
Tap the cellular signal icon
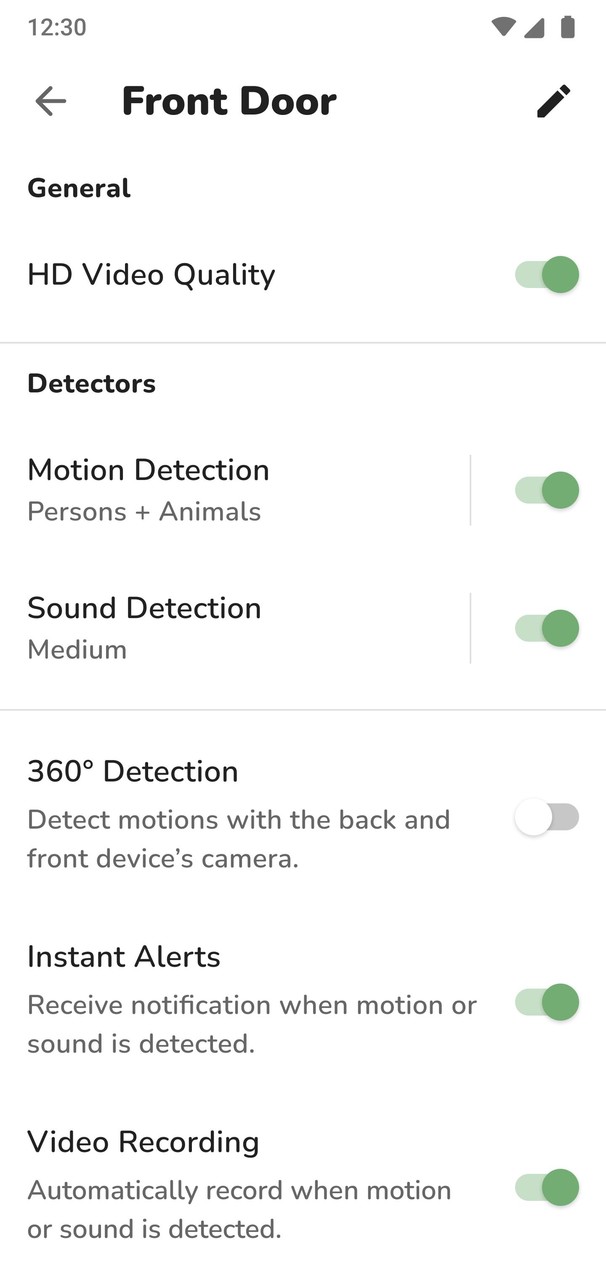pos(534,27)
